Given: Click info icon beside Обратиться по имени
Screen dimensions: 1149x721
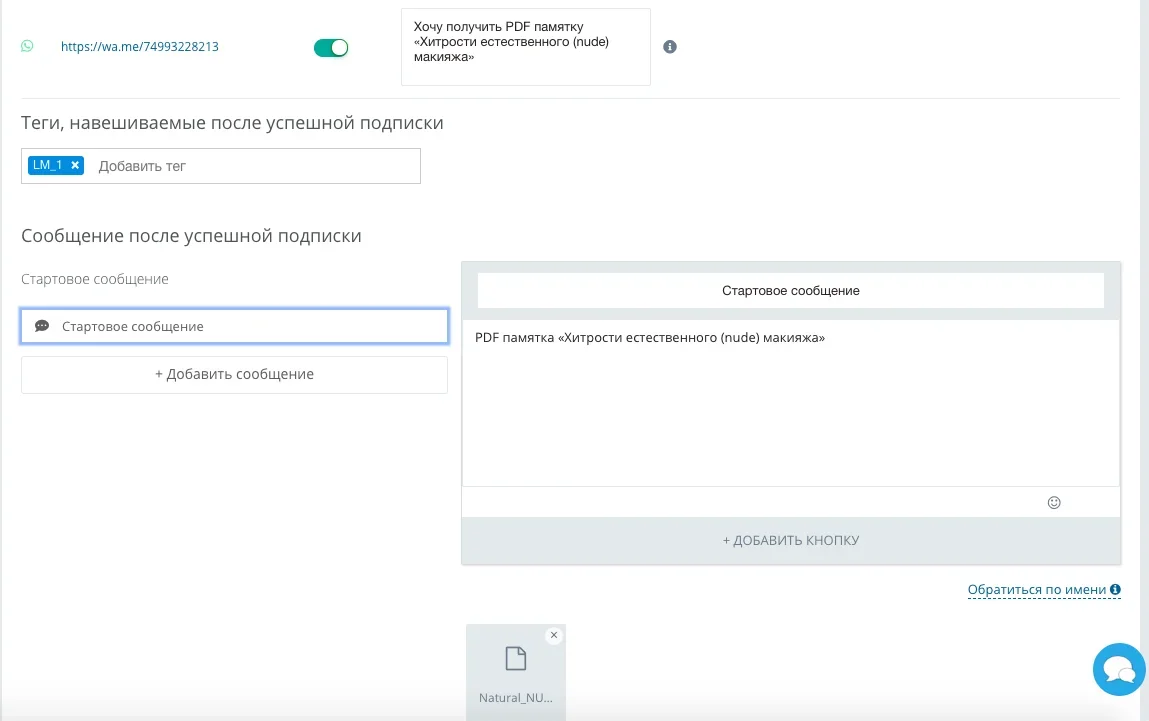Looking at the screenshot, I should tap(1115, 589).
